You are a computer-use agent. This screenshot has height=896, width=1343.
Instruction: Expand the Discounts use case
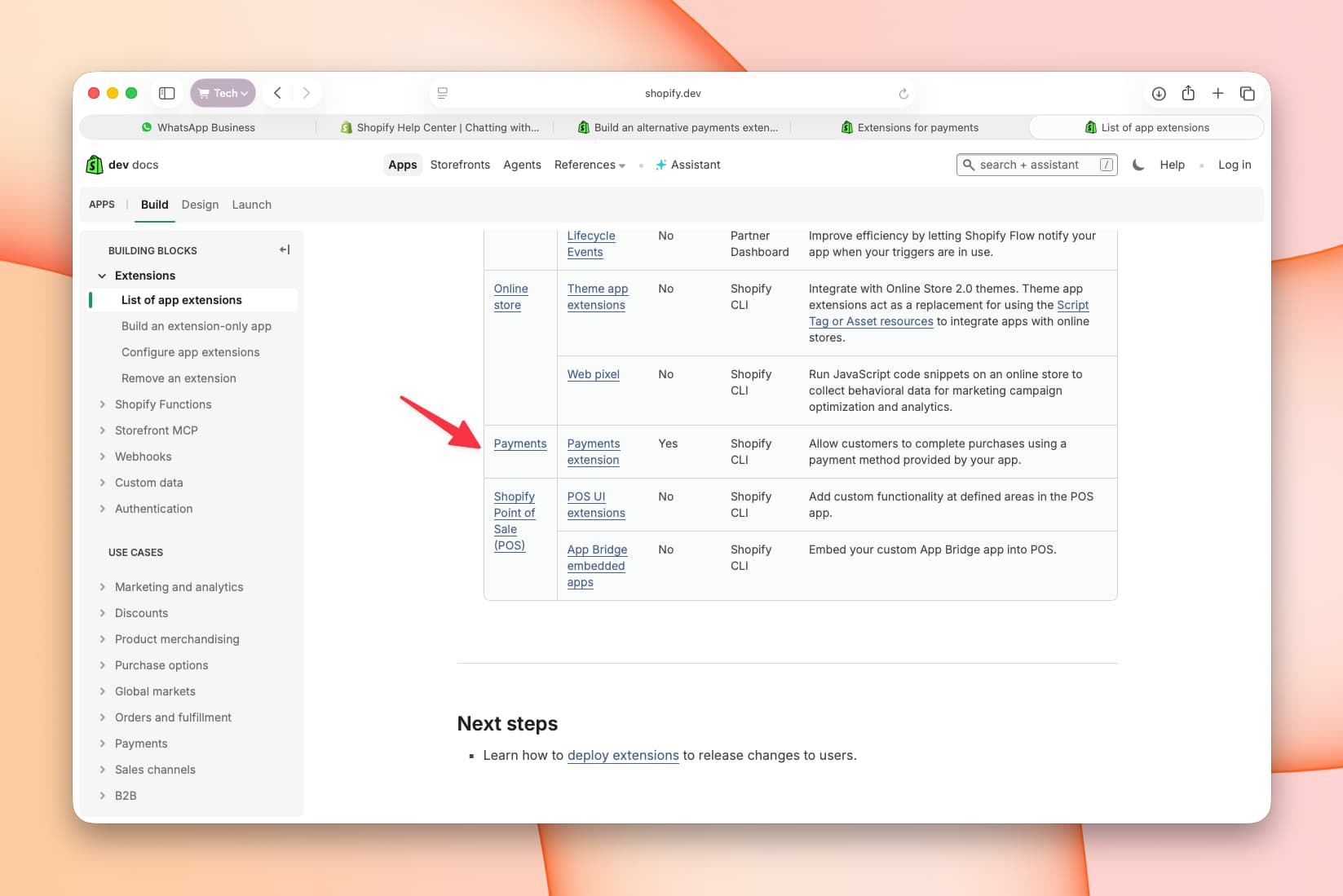102,613
